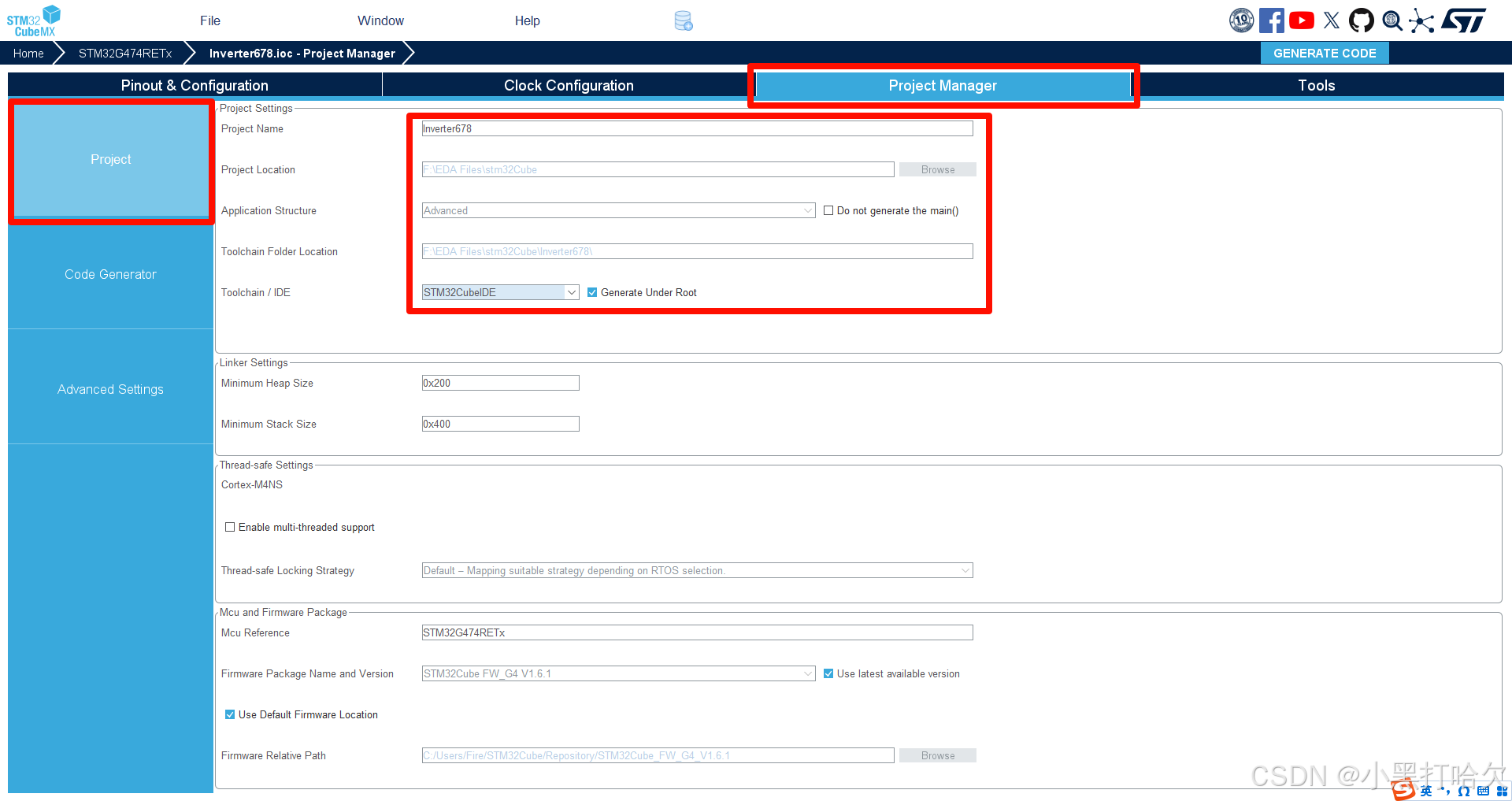Open the Code Generator side tab

(111, 274)
